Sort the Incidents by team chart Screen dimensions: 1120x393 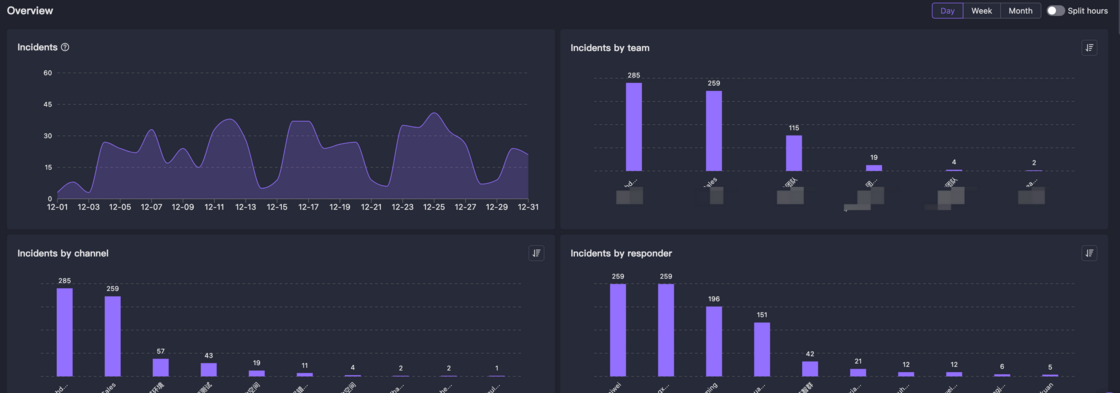1089,48
